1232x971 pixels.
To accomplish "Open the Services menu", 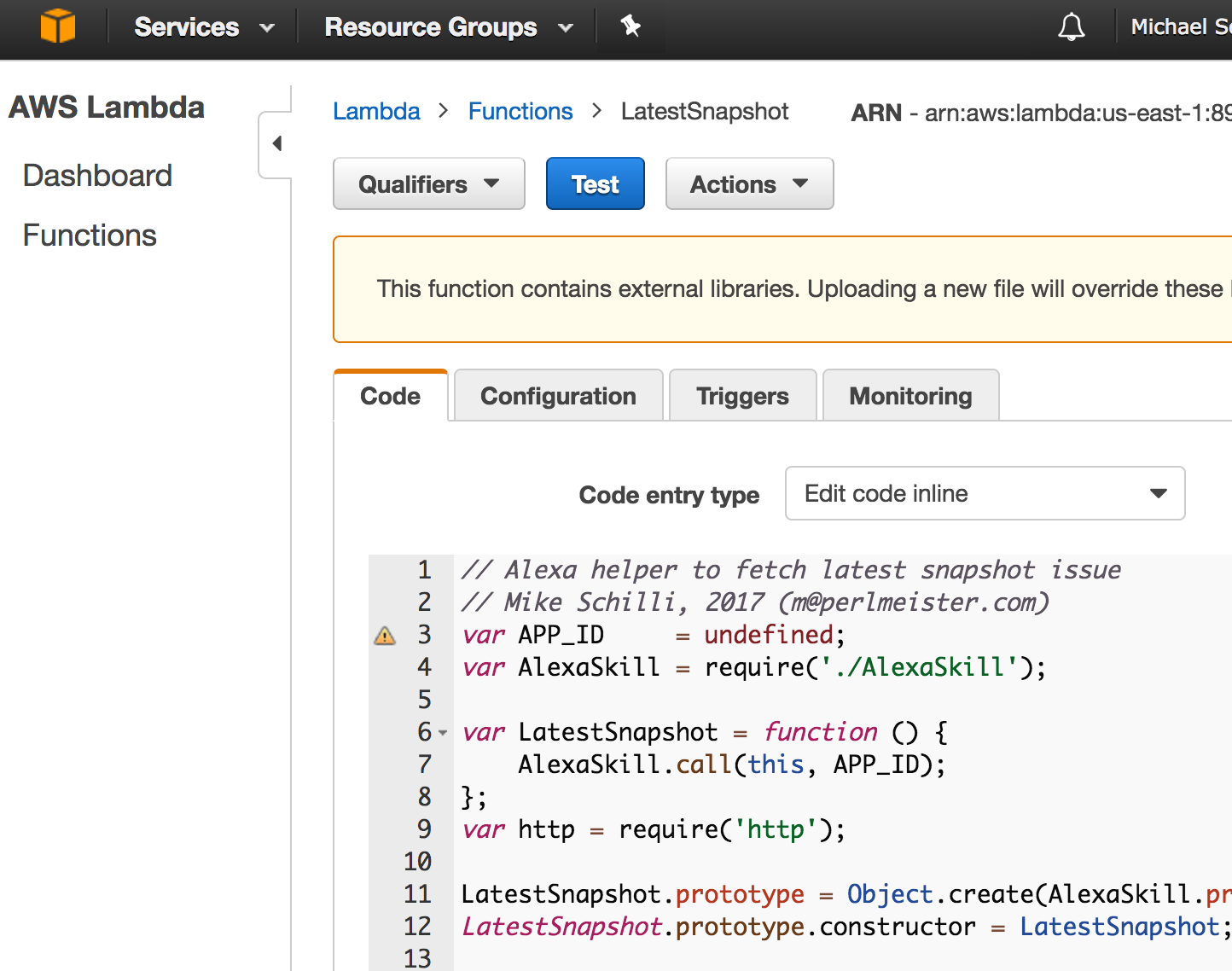I will (x=204, y=27).
